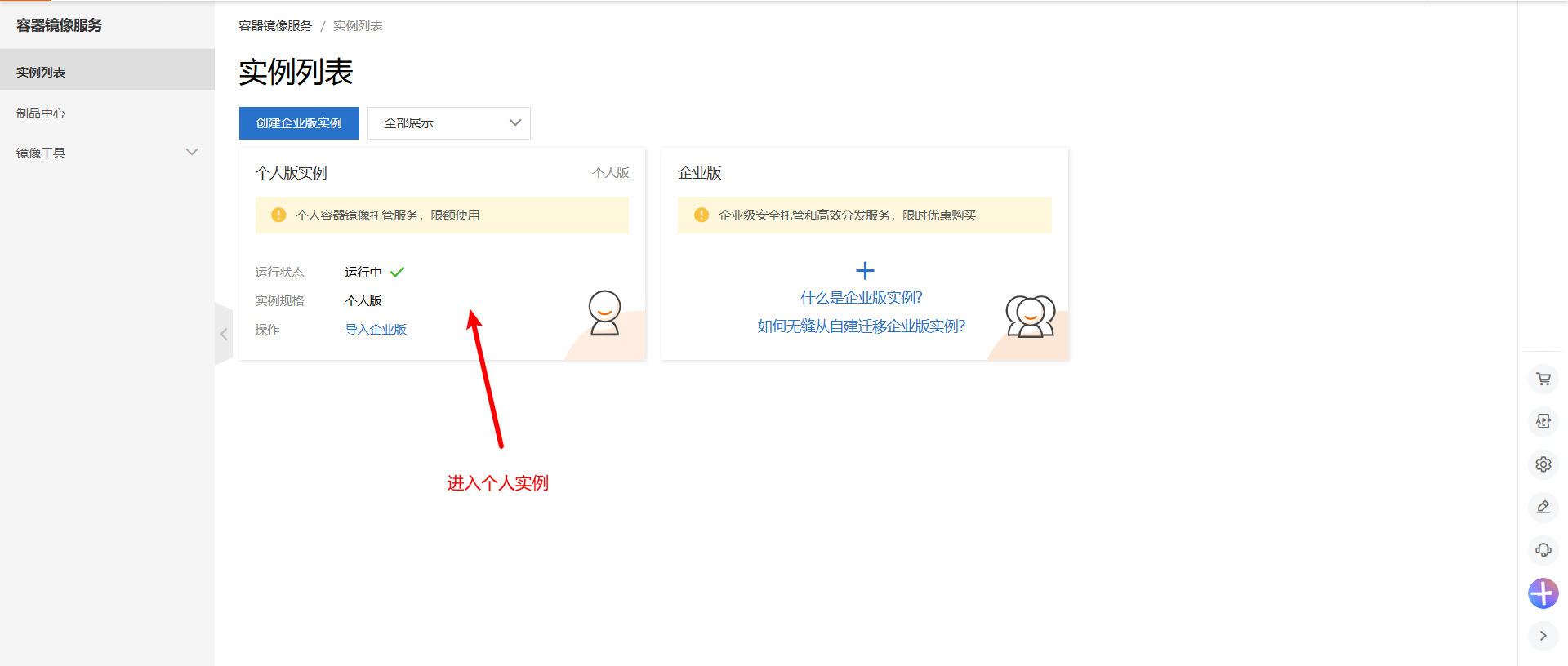Click warning icon in 企业级安全托管 notice
This screenshot has width=1568, height=666.
point(702,215)
